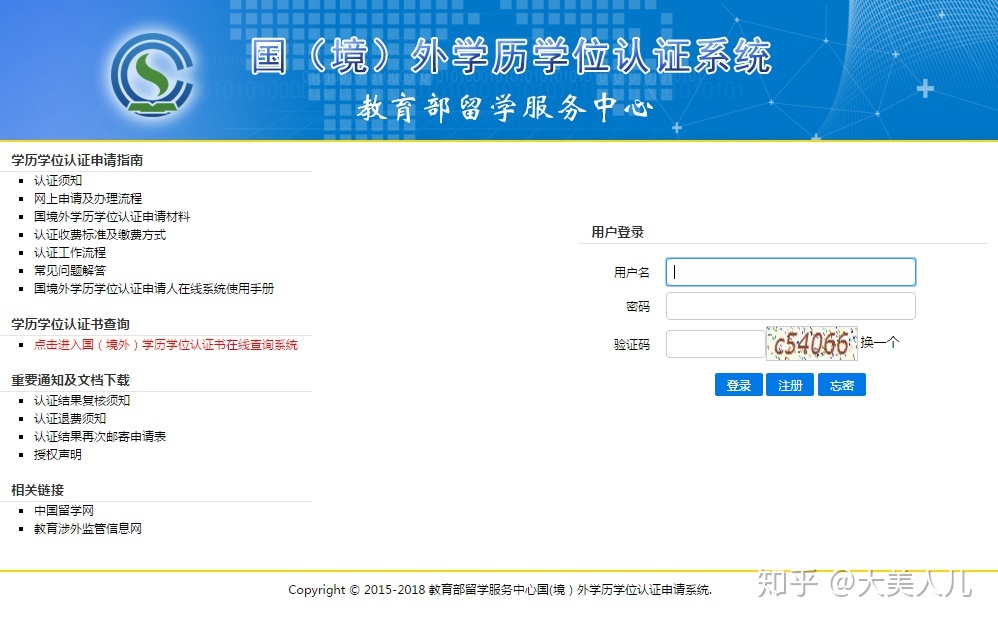Visit the 教育涉外监管信息网 link

click(88, 528)
